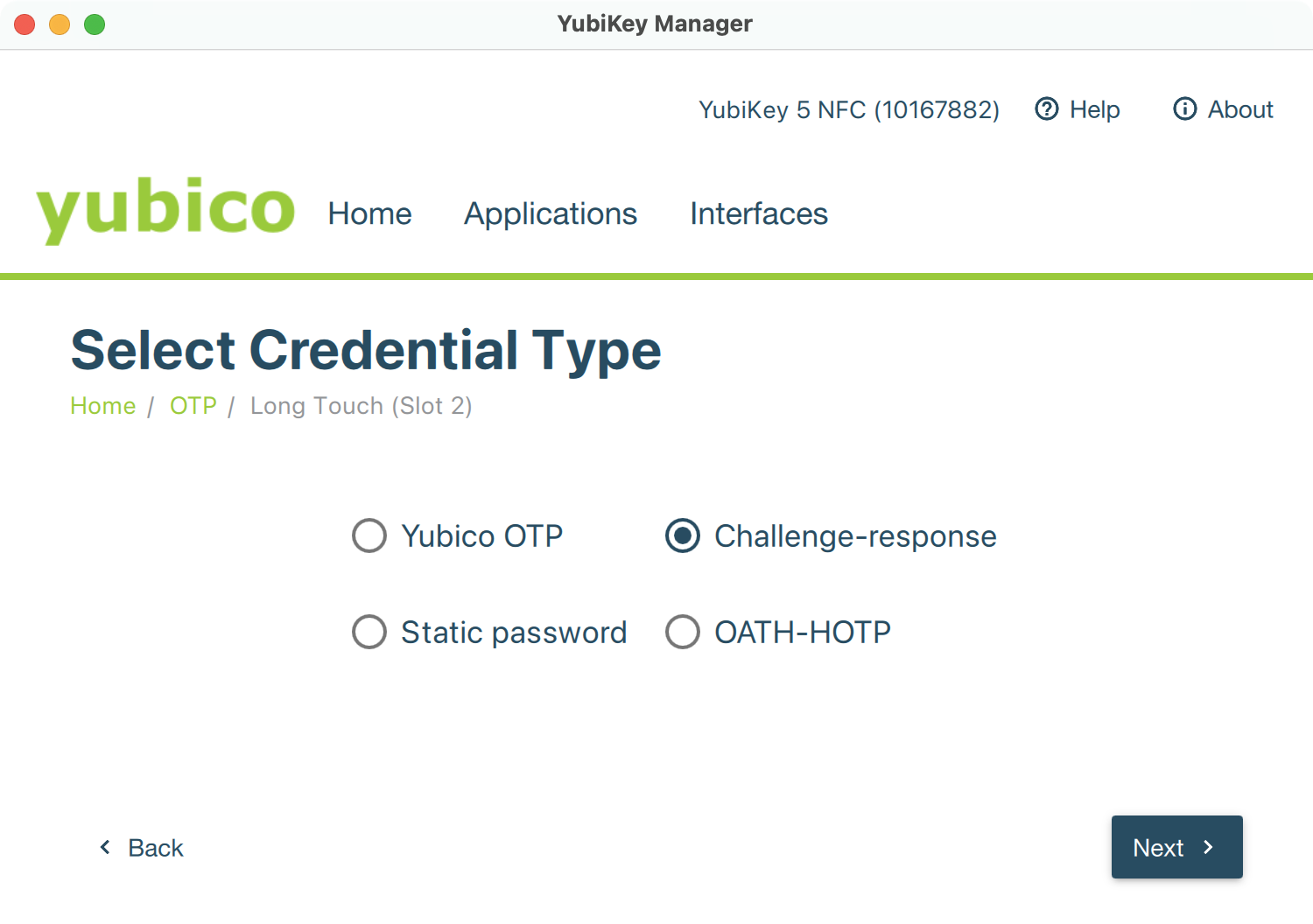Click the Next button

[x=1176, y=847]
